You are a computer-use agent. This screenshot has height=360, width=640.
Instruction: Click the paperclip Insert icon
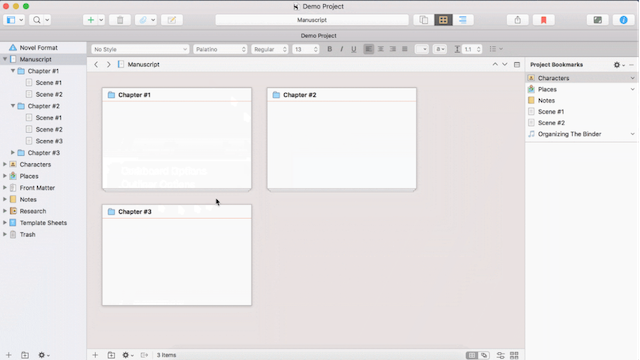pos(143,20)
